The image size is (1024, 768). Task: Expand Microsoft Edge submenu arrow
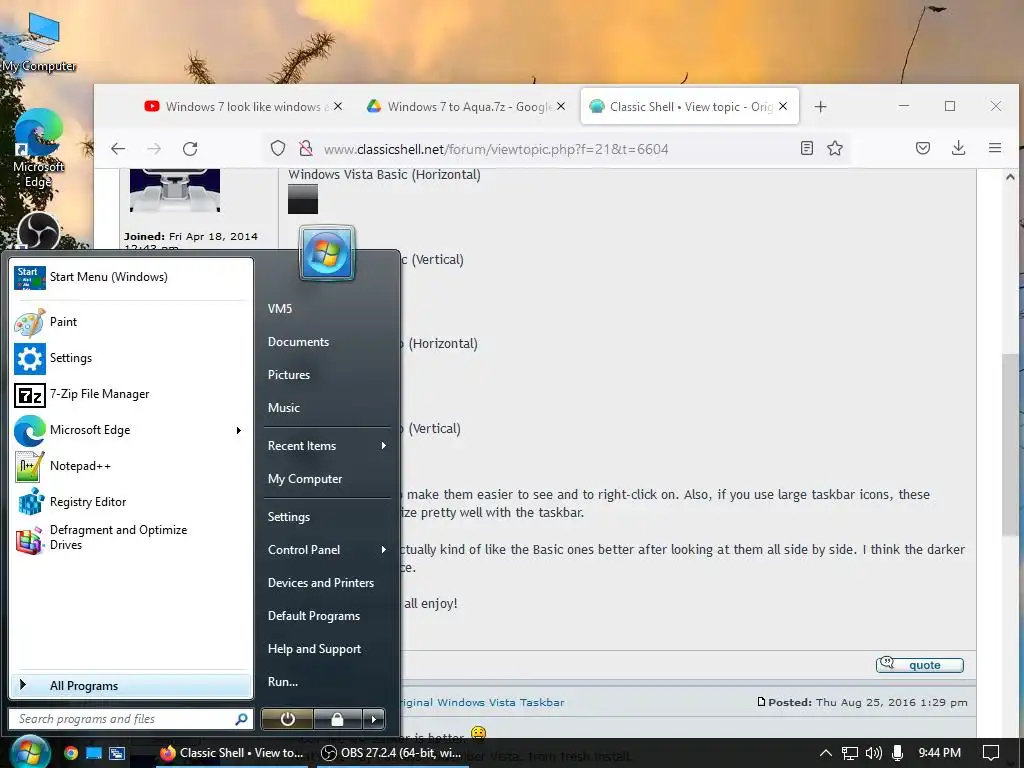239,430
